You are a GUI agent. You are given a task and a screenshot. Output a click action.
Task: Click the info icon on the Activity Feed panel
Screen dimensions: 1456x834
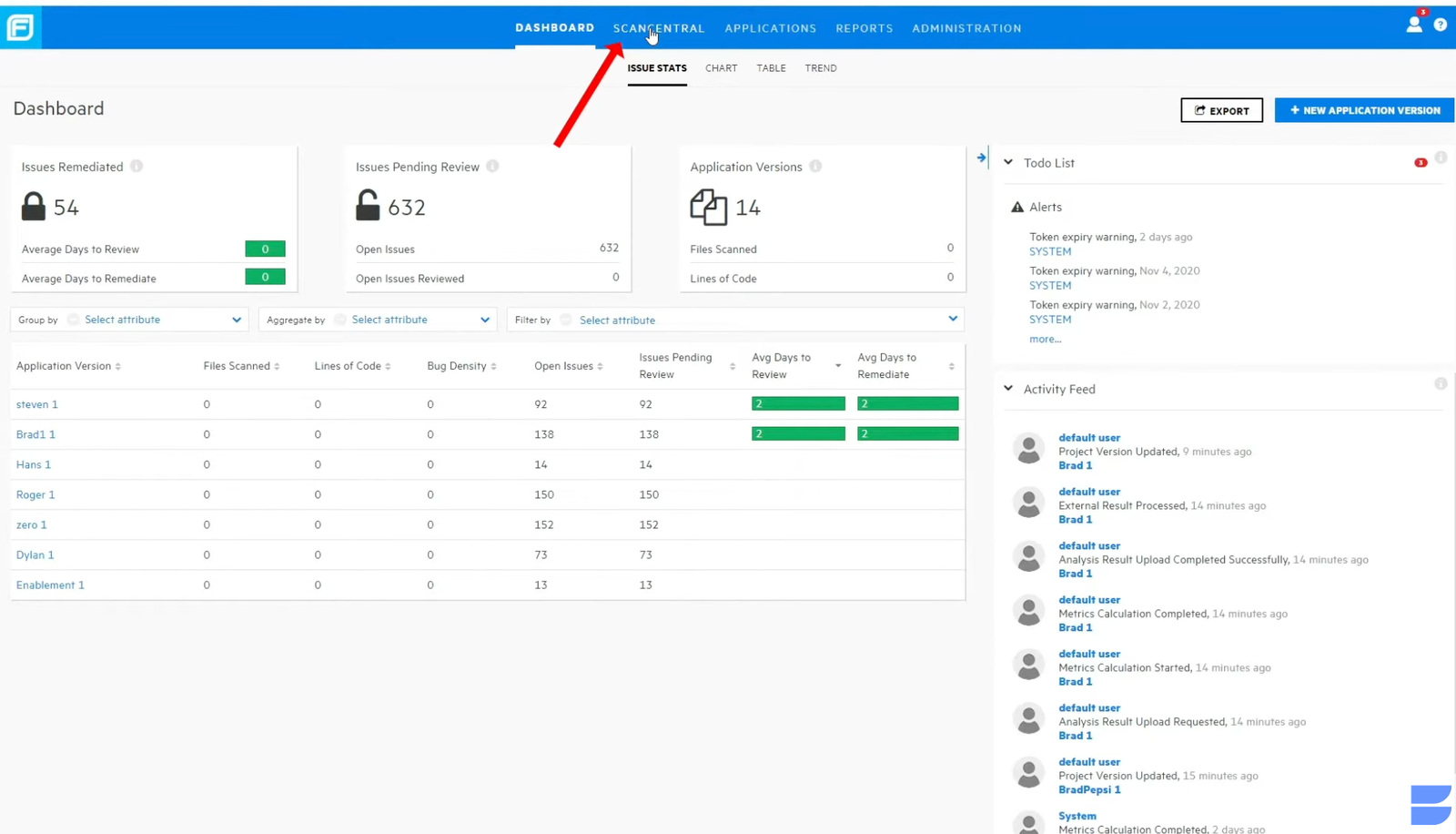[x=1441, y=383]
